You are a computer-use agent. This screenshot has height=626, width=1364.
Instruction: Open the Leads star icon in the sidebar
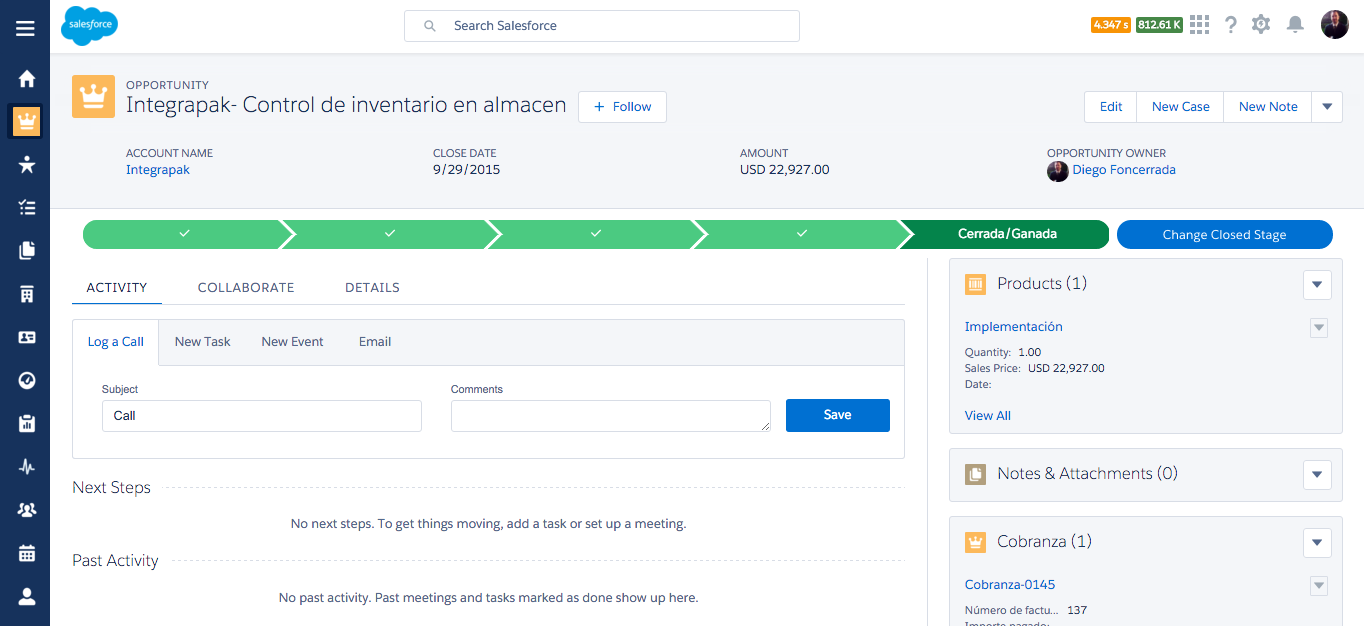coord(27,164)
